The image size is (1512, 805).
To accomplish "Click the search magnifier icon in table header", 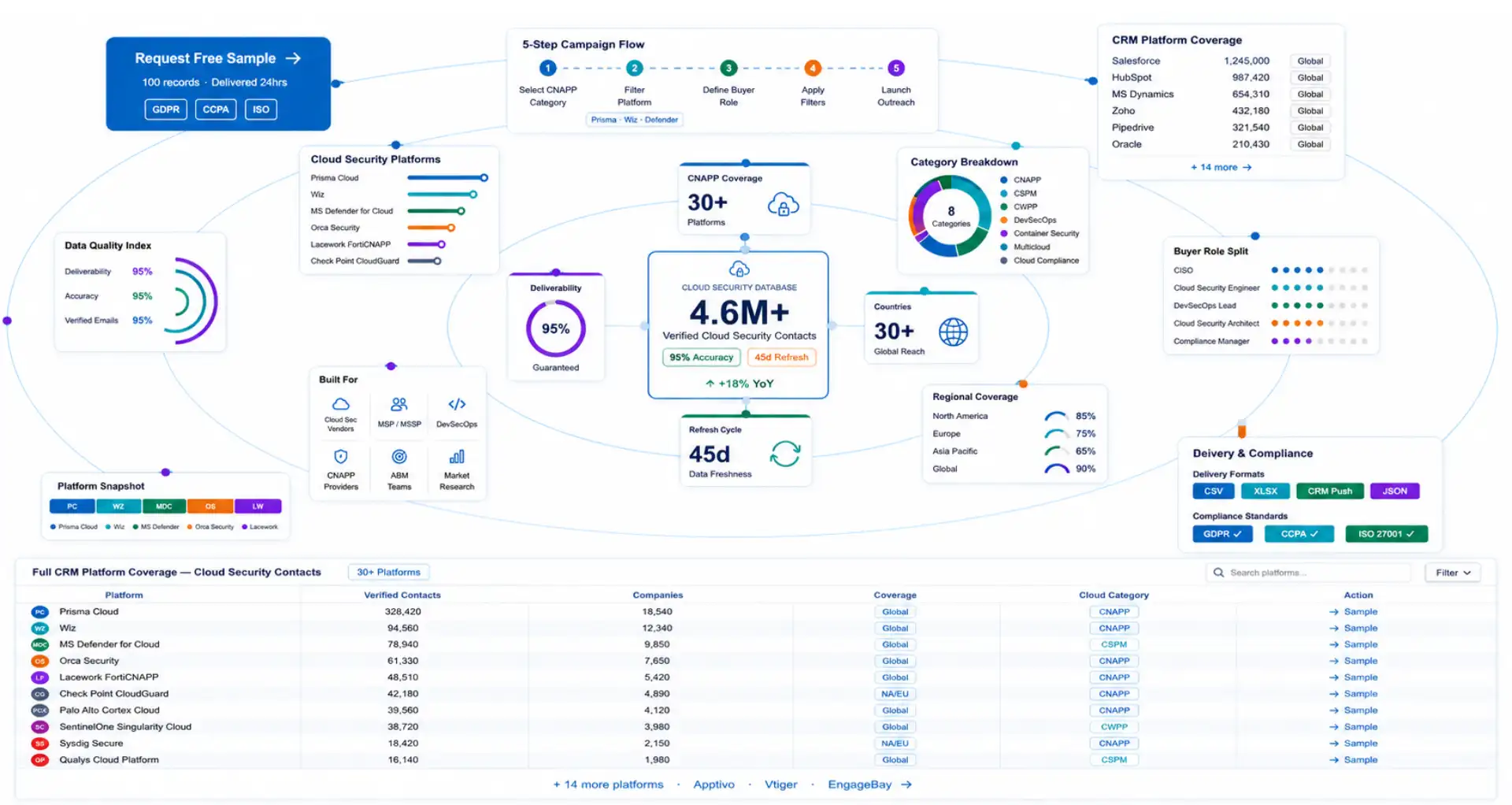I will coord(1218,573).
